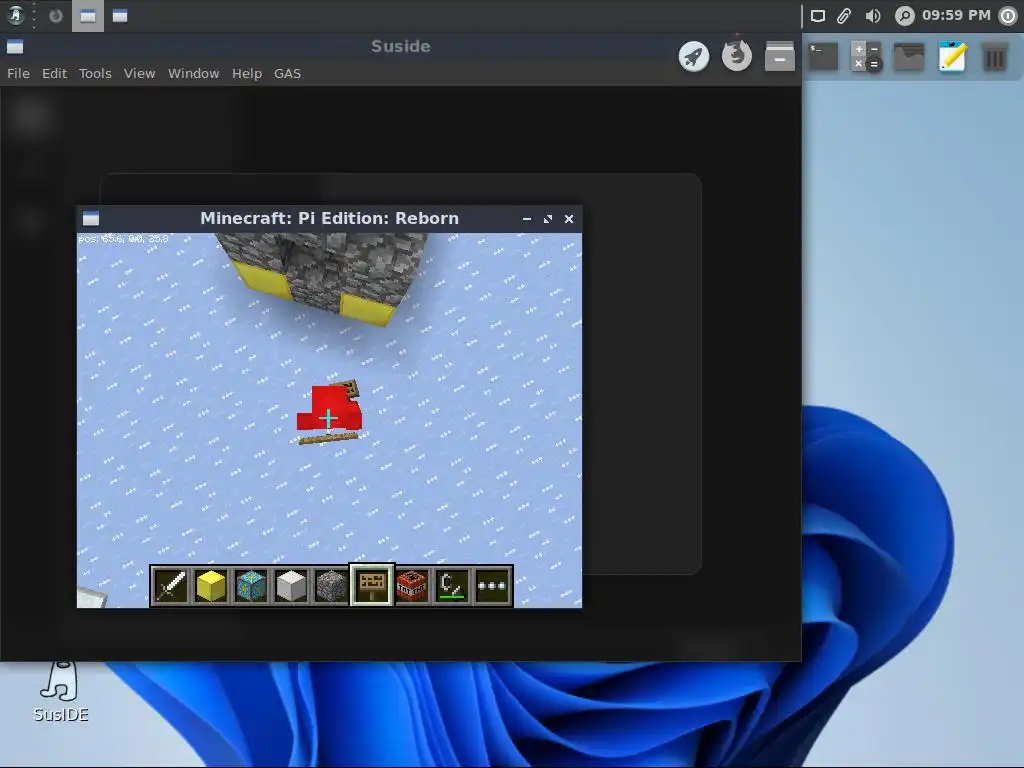Open the Tools menu
The image size is (1024, 768).
point(95,73)
